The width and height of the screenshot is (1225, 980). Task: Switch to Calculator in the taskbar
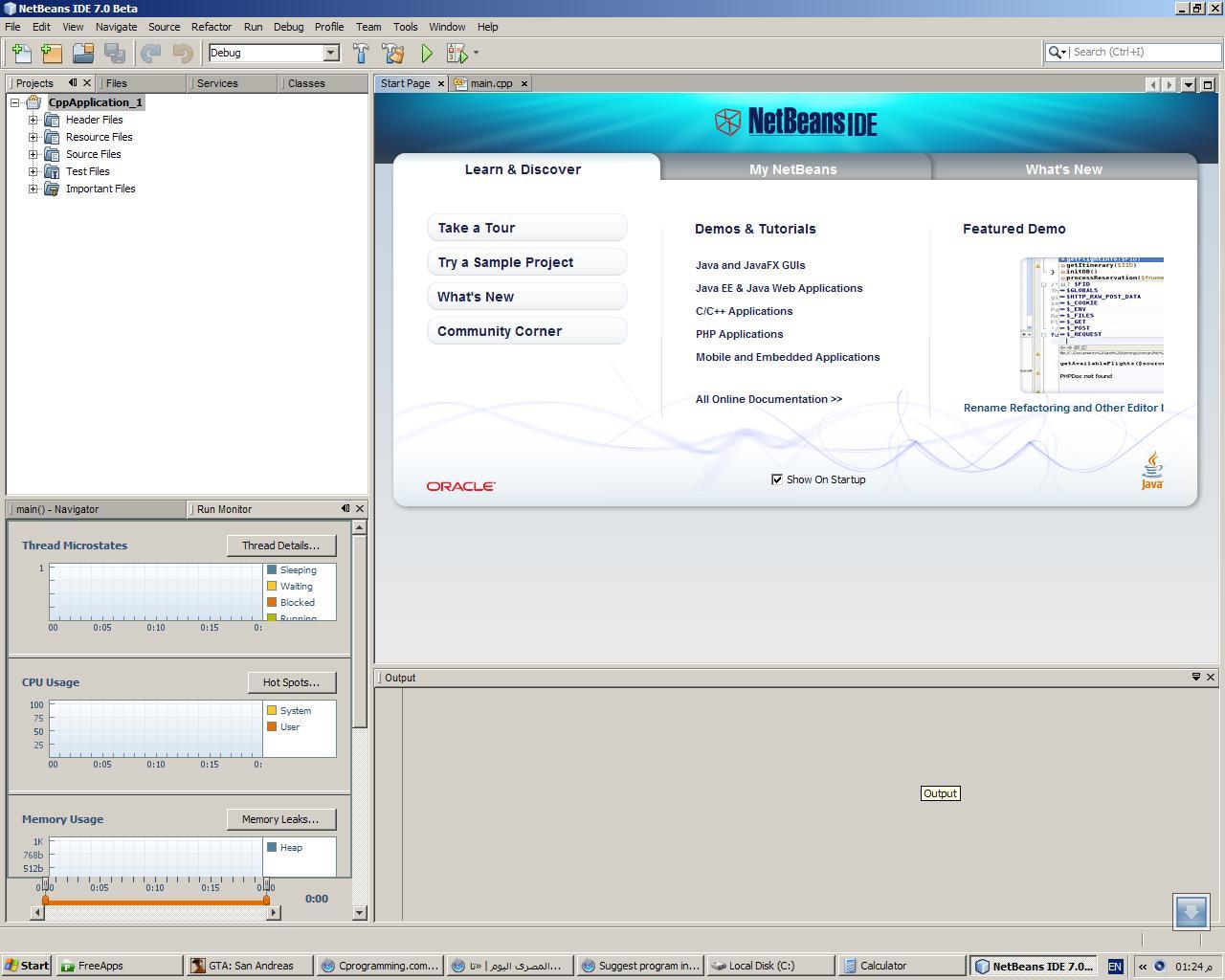click(x=901, y=966)
